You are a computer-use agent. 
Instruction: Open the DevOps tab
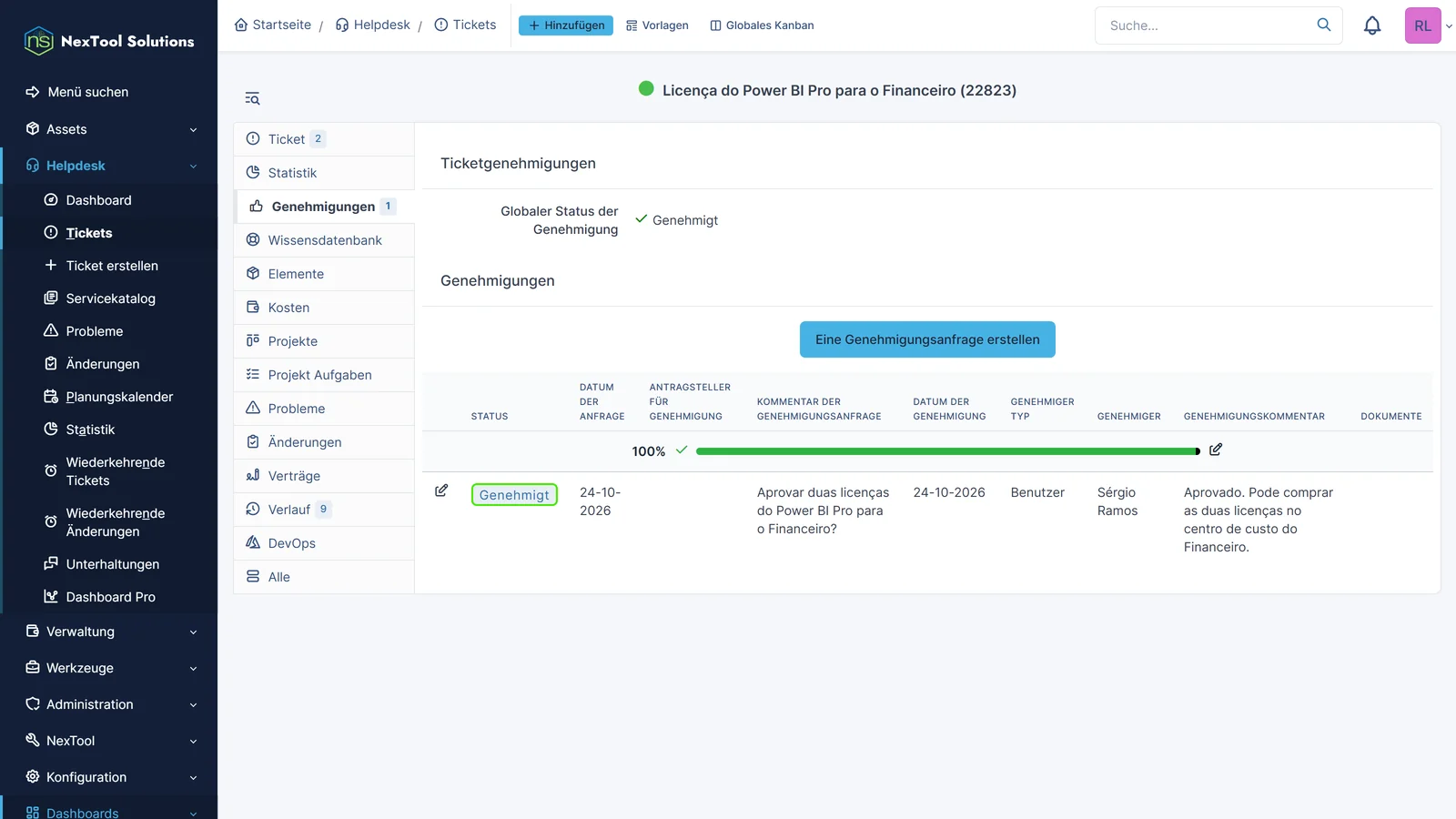[x=324, y=543]
